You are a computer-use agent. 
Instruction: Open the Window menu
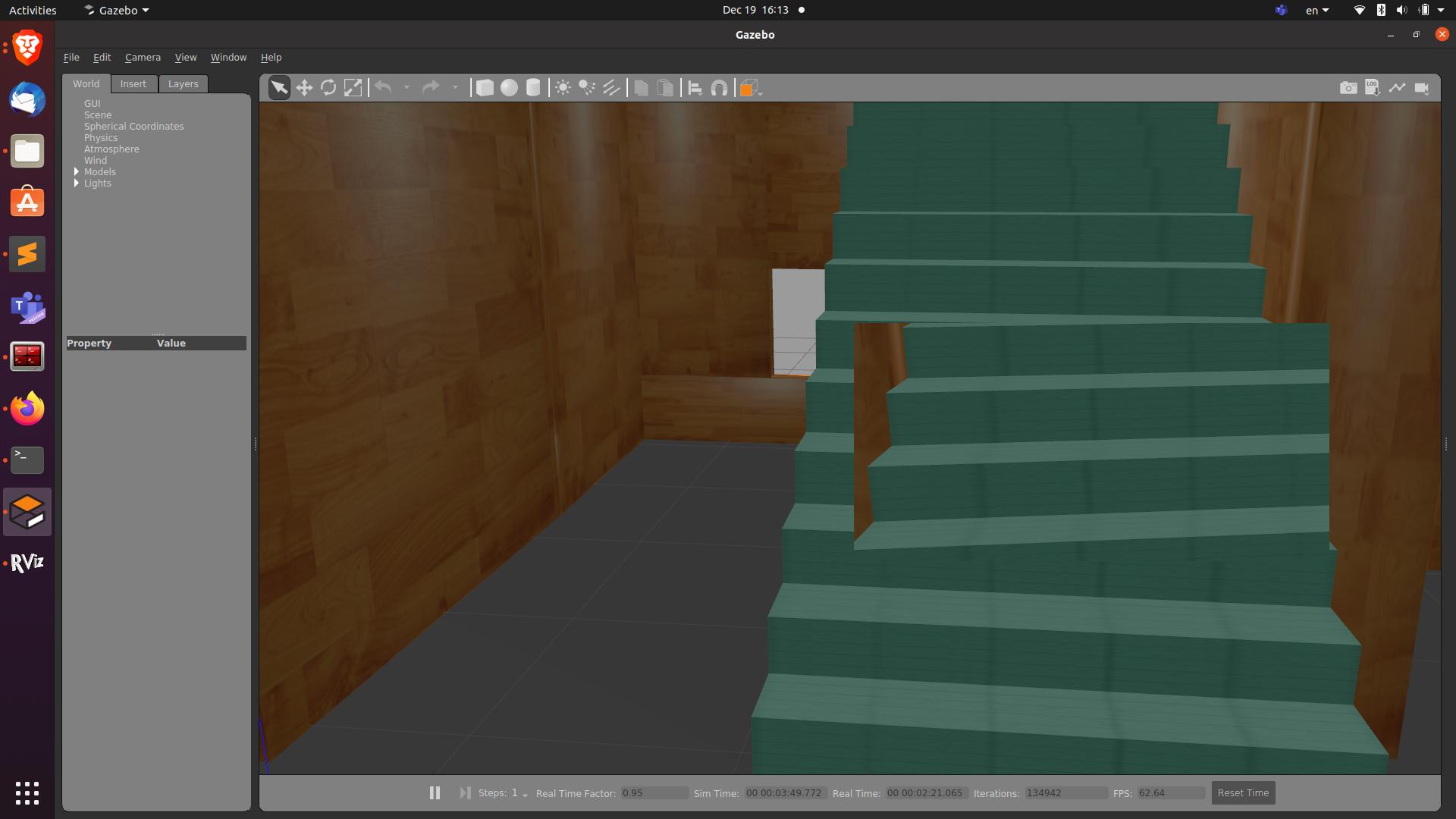tap(228, 57)
